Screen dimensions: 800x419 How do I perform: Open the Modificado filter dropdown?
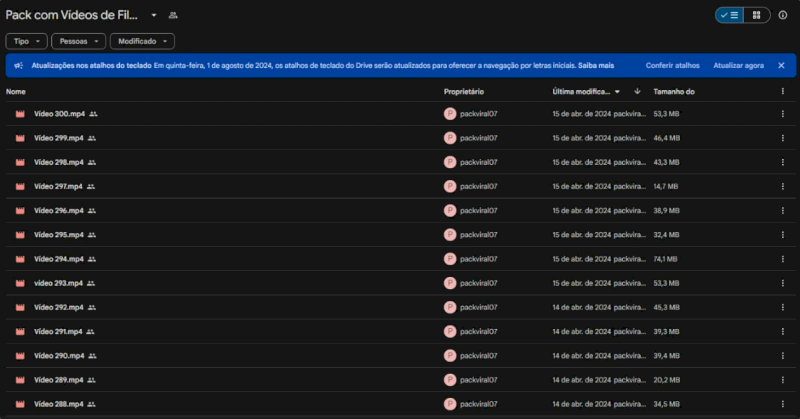coord(142,41)
